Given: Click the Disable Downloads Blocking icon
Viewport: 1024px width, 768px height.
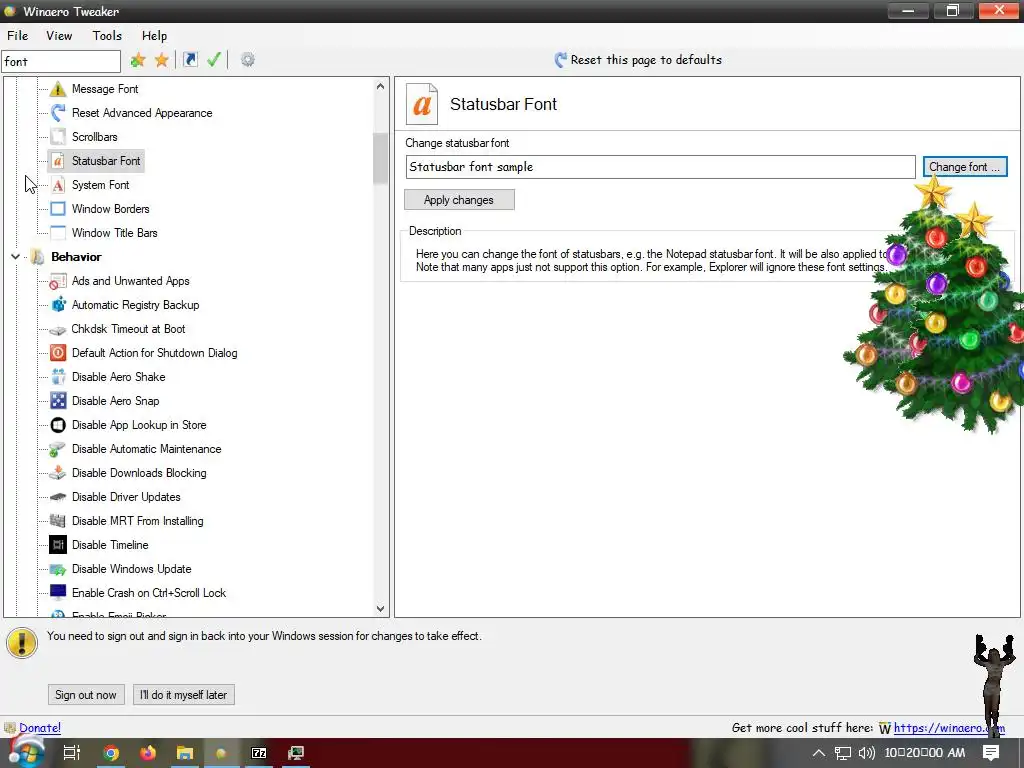Looking at the screenshot, I should point(58,473).
